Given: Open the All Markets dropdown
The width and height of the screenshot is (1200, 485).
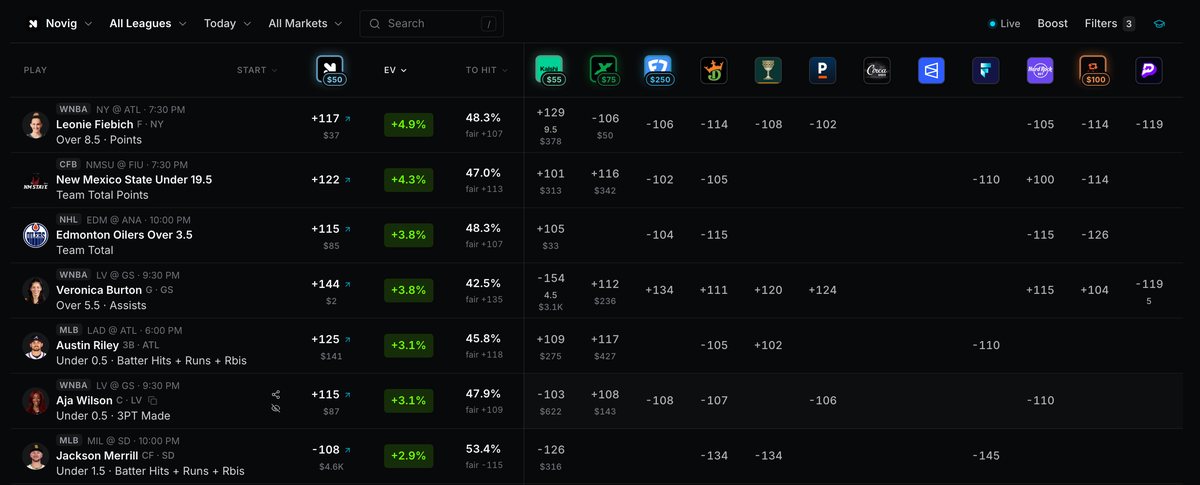Looking at the screenshot, I should pyautogui.click(x=305, y=23).
